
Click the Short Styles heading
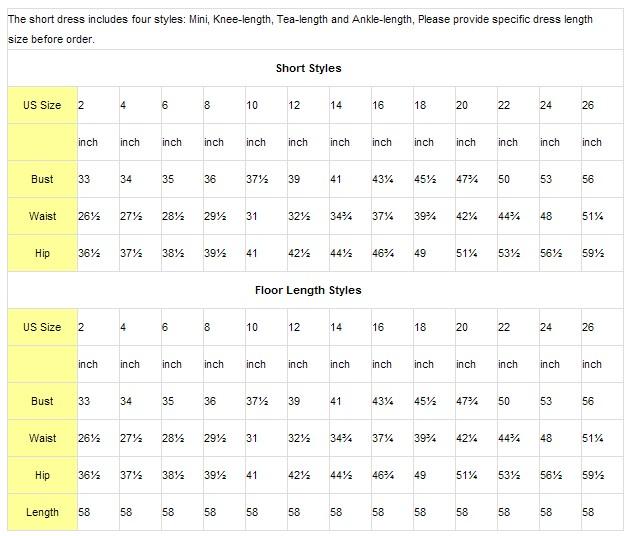pos(308,68)
